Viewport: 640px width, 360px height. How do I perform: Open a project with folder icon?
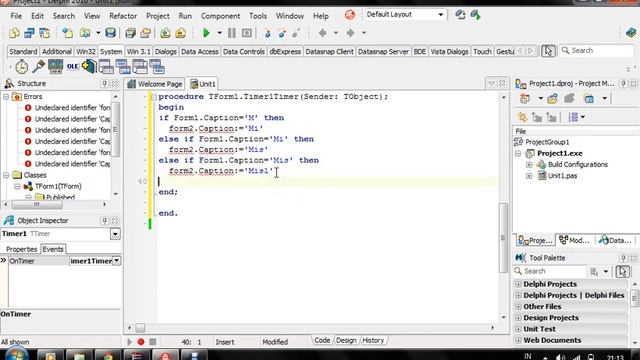point(146,33)
